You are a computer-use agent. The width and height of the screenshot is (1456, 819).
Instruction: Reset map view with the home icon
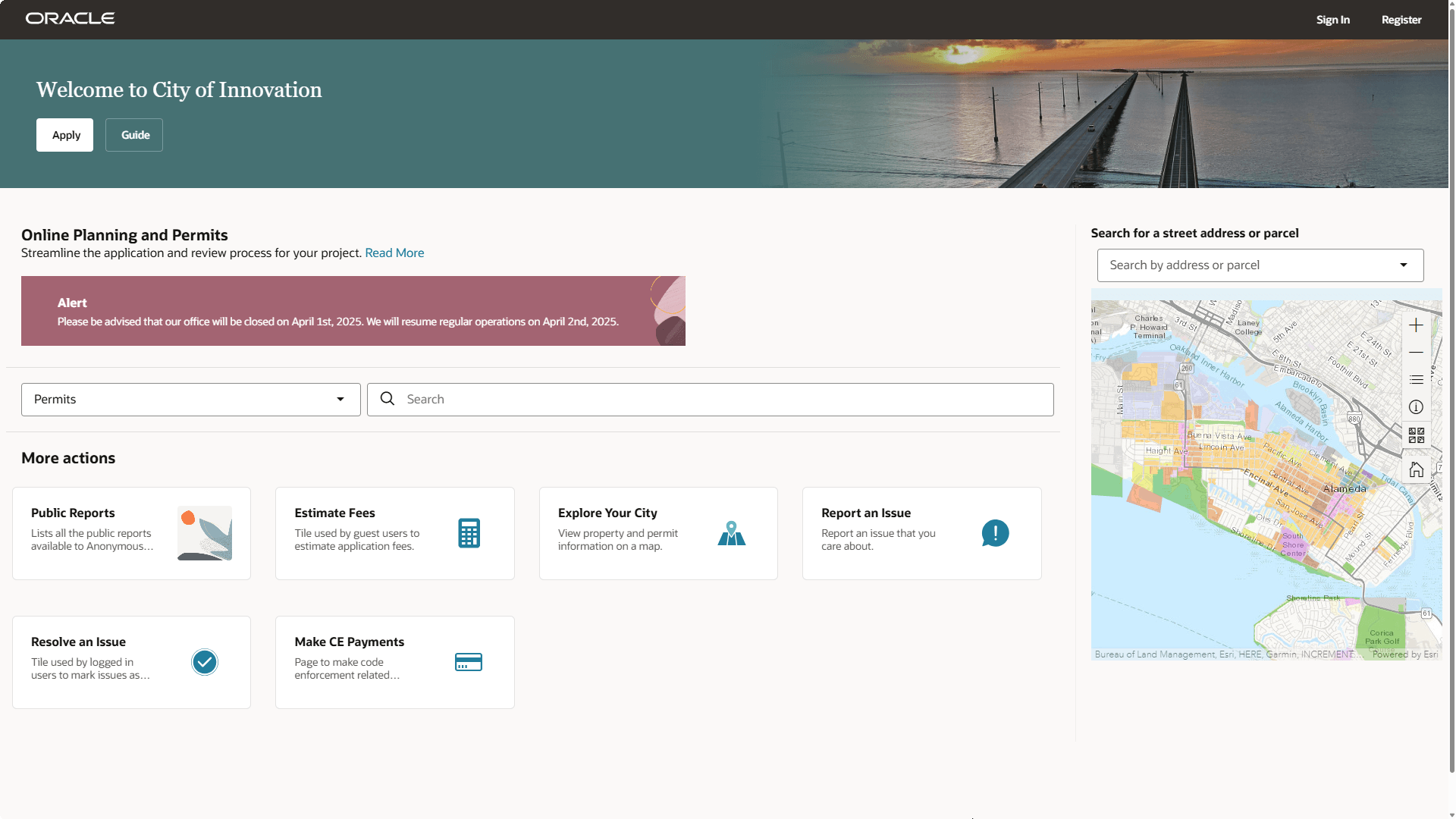click(1417, 469)
